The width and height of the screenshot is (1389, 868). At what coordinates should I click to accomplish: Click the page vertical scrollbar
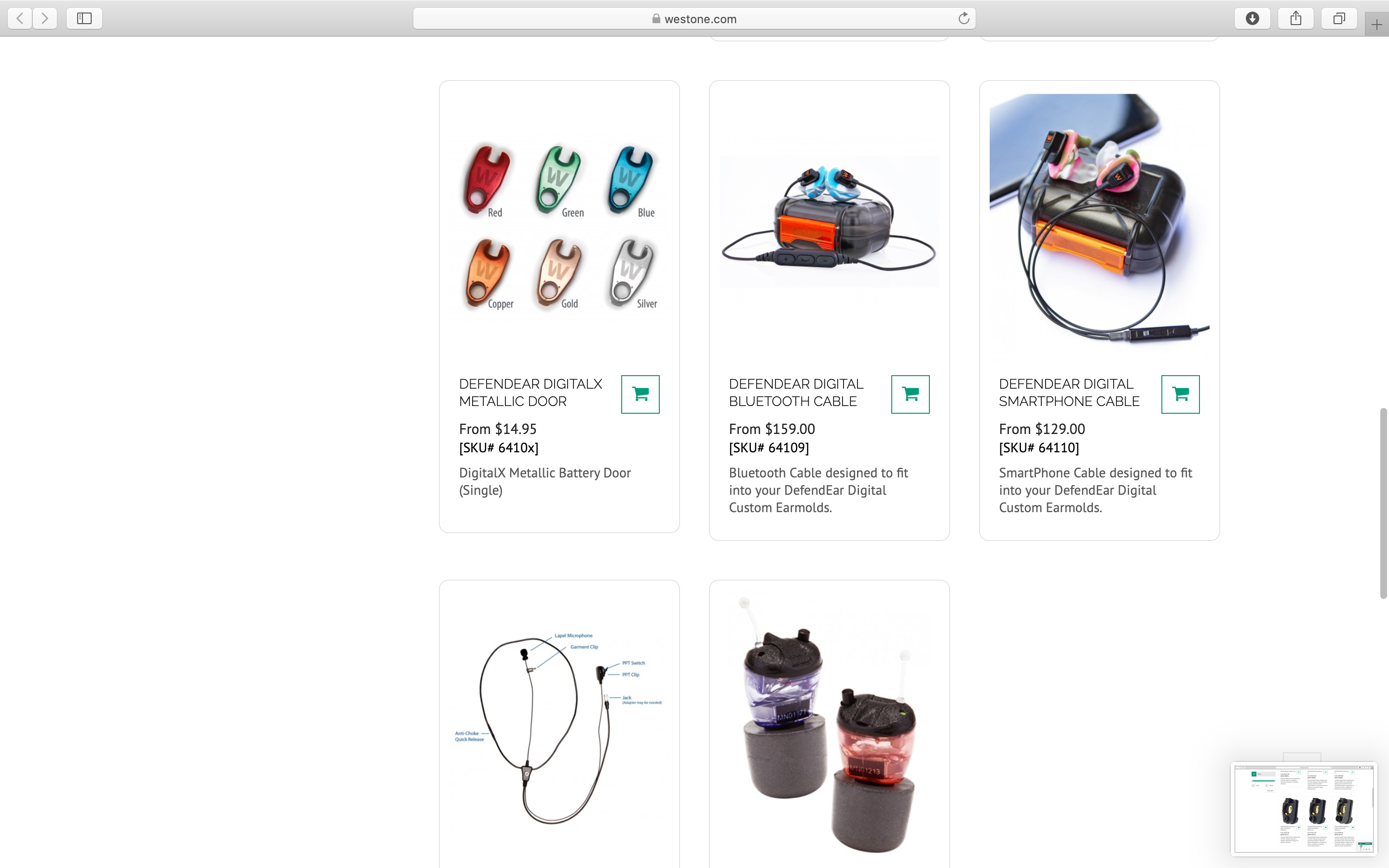pos(1383,503)
